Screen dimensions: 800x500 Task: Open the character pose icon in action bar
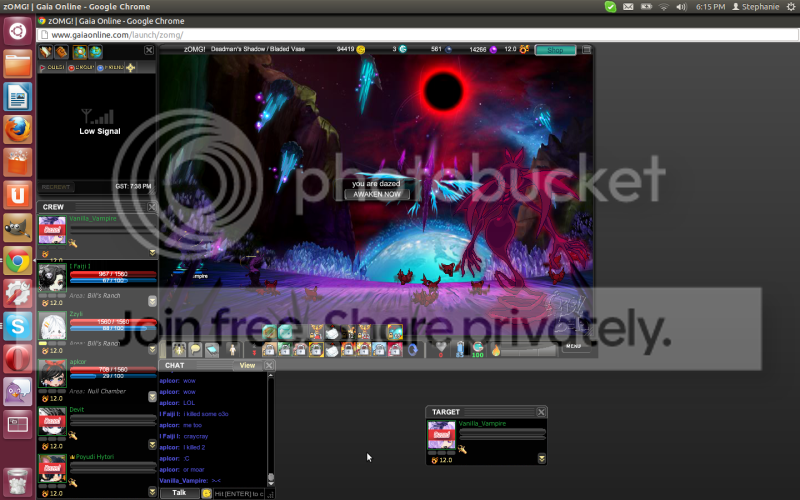point(179,349)
